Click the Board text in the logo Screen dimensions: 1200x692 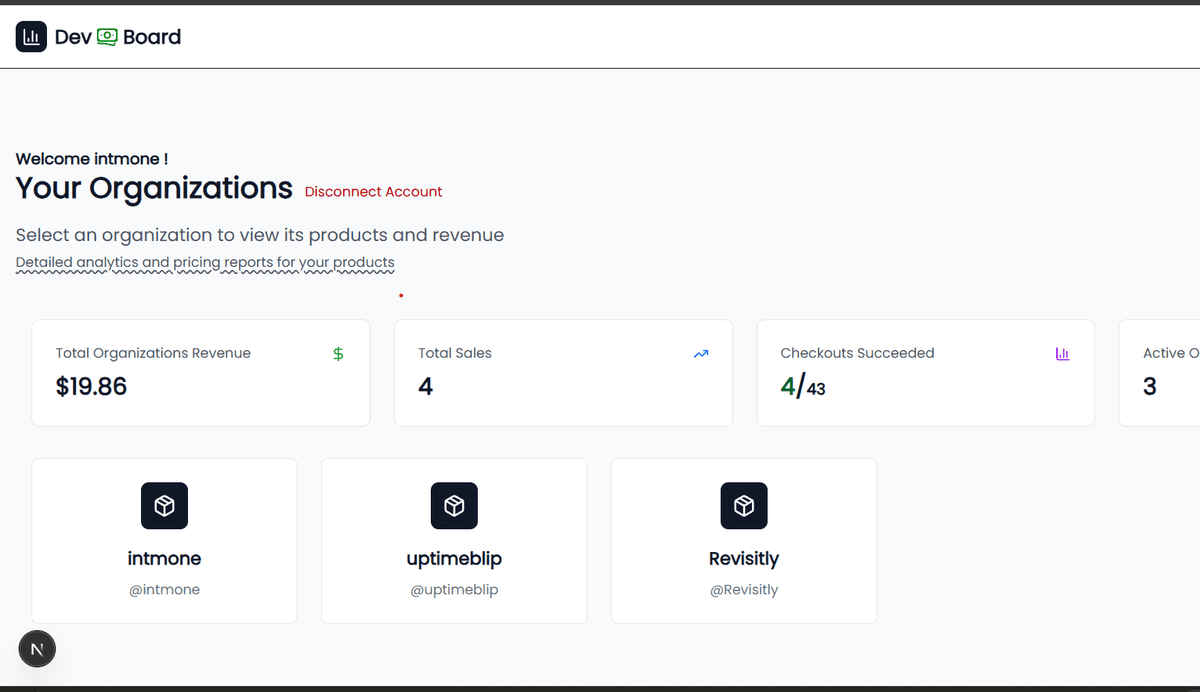[152, 37]
